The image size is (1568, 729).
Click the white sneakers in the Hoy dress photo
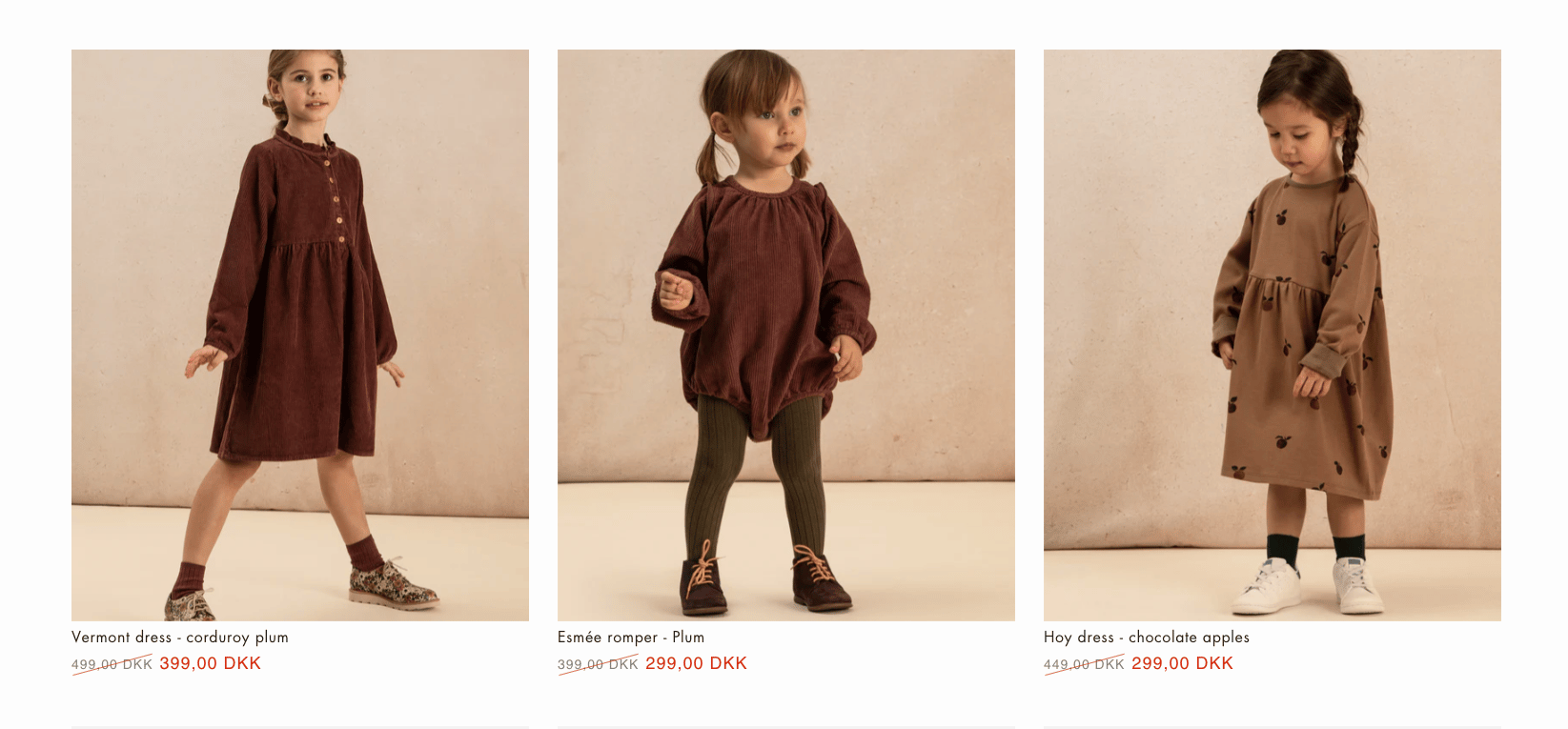(1308, 585)
